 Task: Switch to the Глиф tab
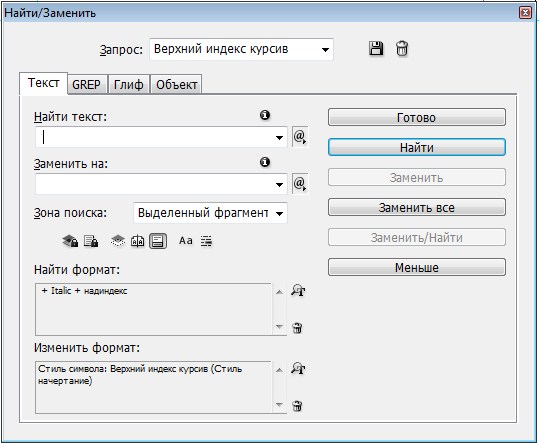pyautogui.click(x=129, y=85)
